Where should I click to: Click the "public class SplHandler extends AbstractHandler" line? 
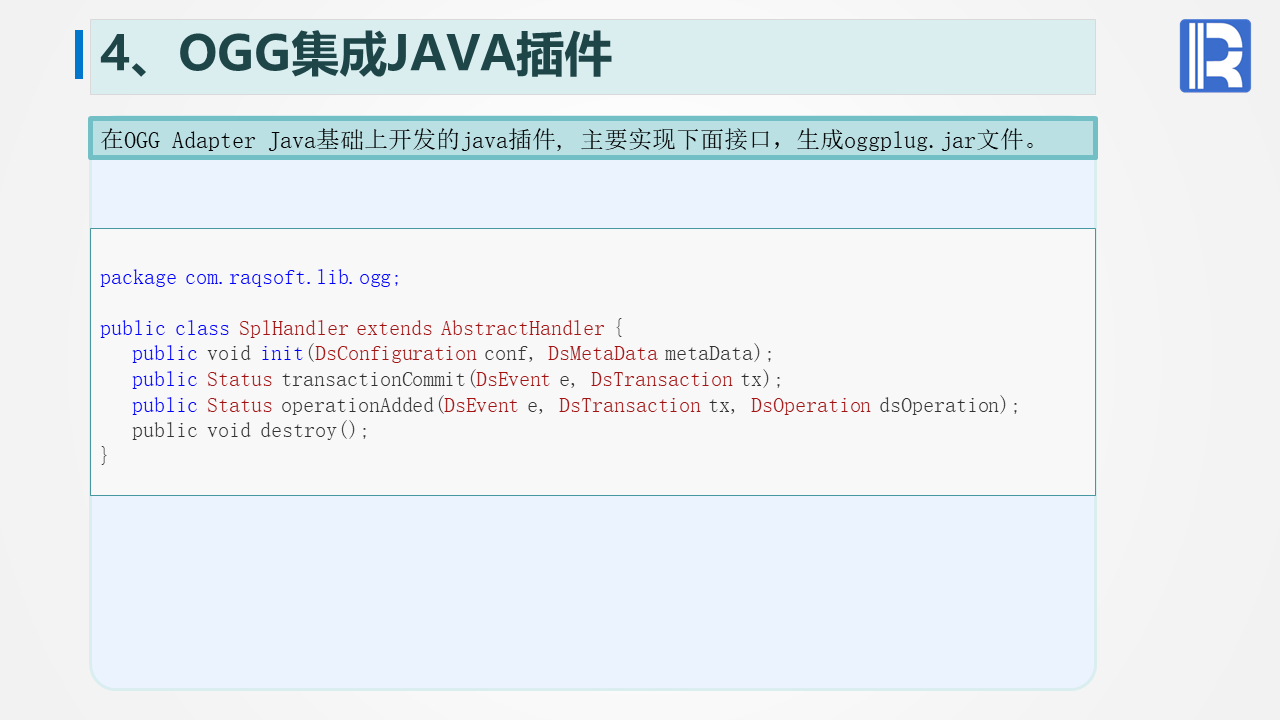click(361, 328)
